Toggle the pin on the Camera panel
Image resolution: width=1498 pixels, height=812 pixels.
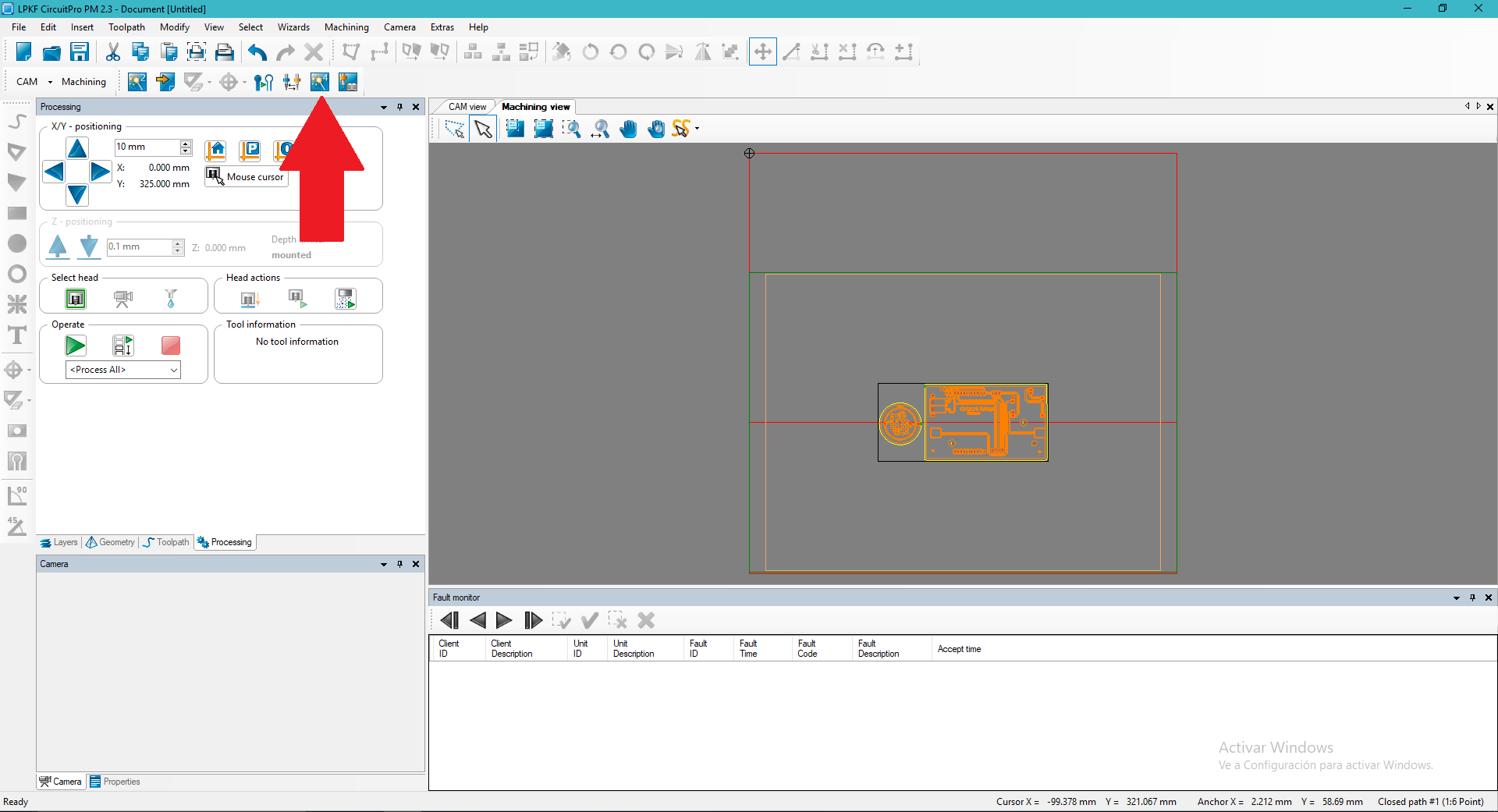coord(399,564)
